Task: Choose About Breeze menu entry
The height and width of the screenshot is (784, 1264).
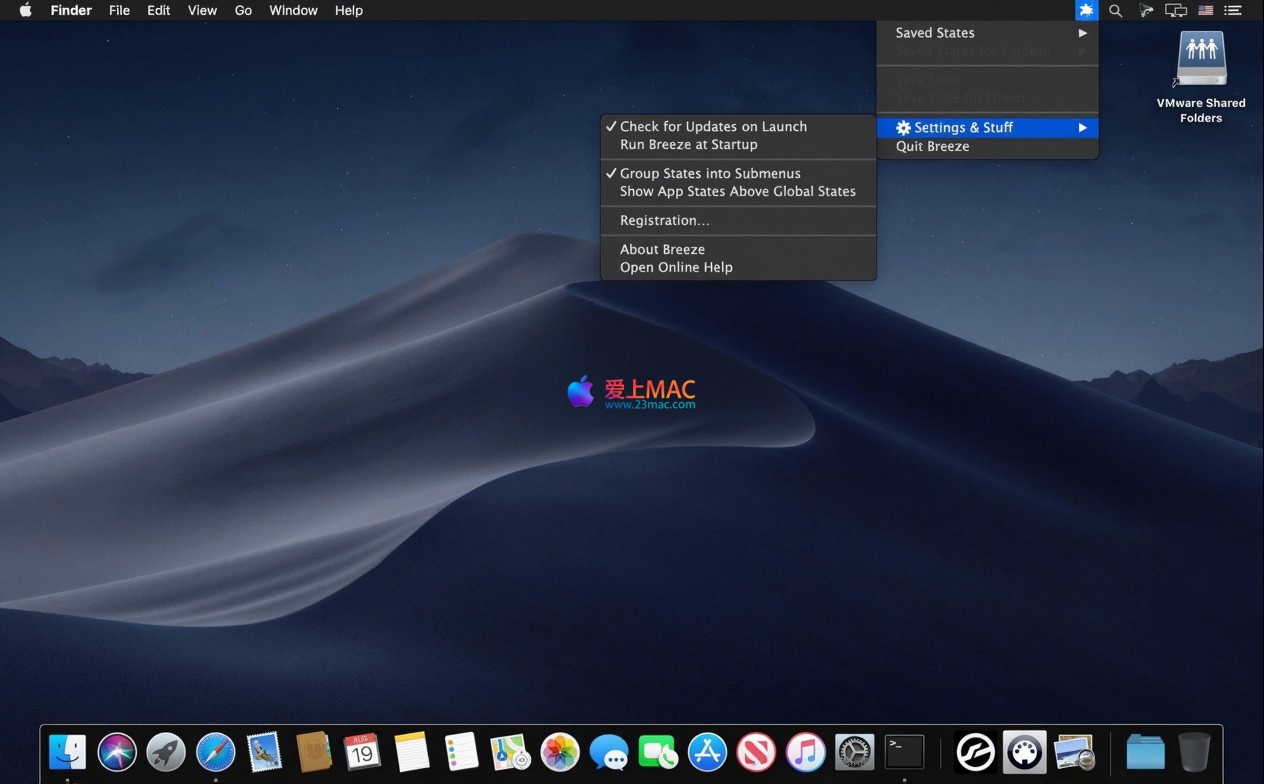Action: 662,250
